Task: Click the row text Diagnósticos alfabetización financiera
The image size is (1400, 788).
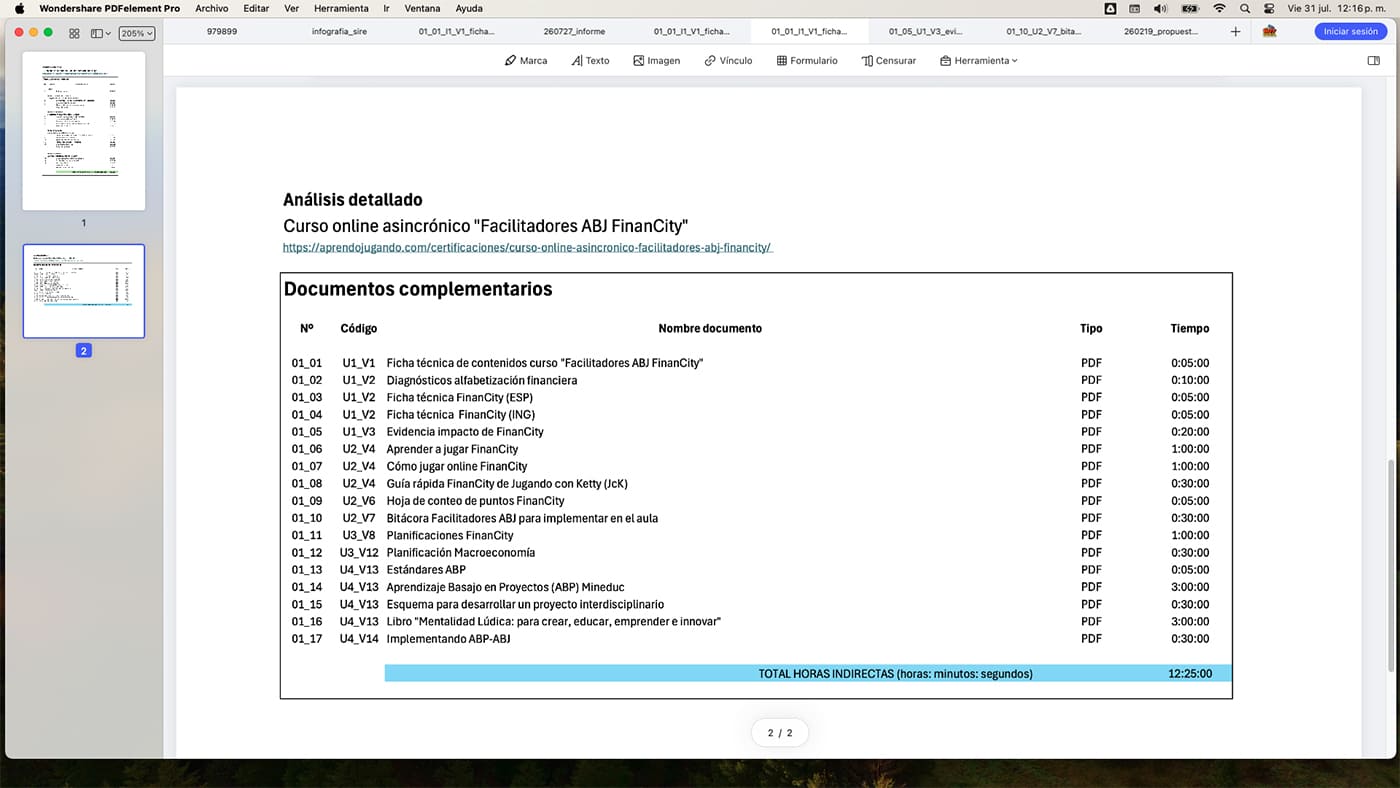Action: [482, 380]
